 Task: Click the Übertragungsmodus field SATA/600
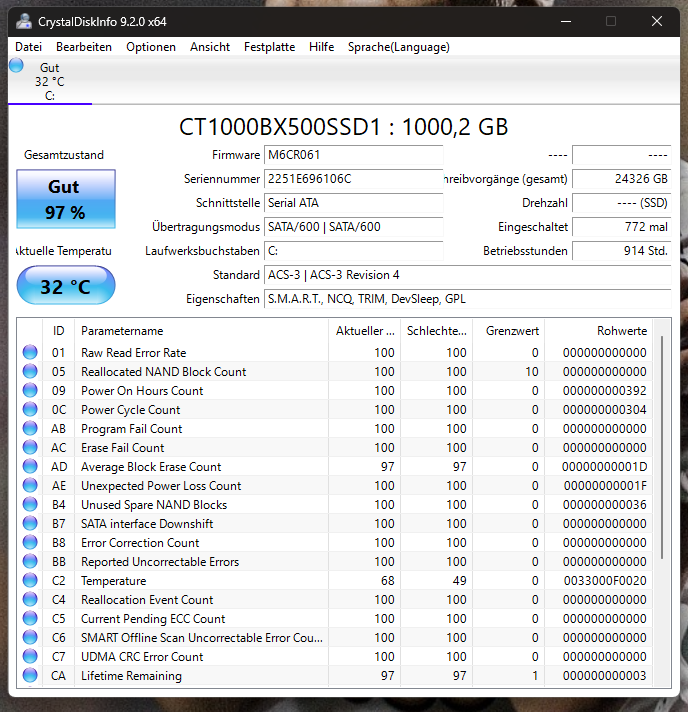[353, 227]
